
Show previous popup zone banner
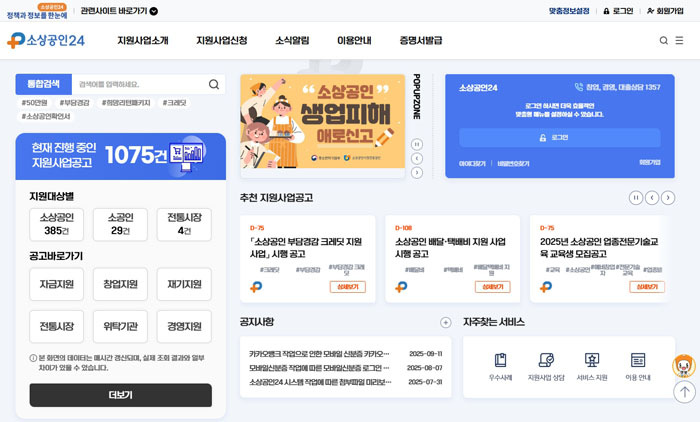tap(417, 159)
